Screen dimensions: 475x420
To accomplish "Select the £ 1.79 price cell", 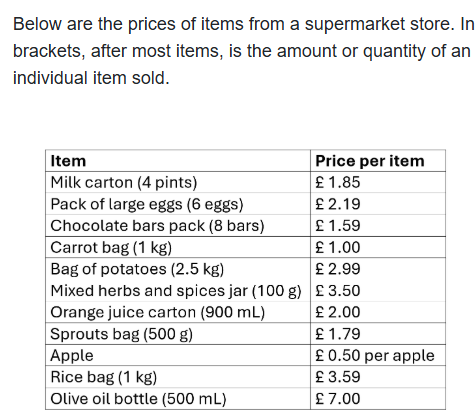I will 378,334.
